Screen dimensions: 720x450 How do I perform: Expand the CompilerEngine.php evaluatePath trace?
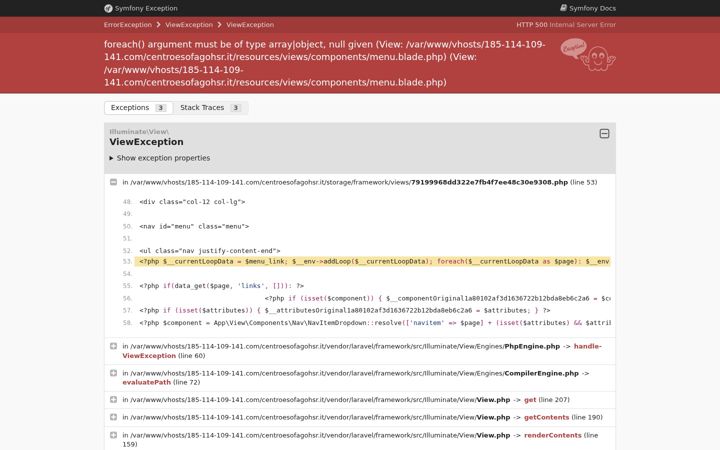point(113,373)
